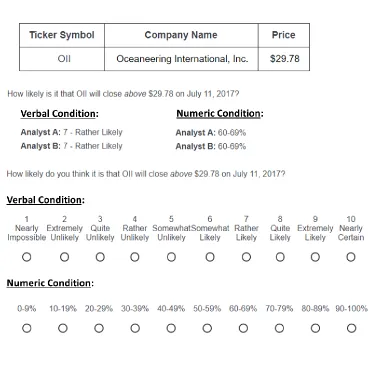Choose 'Extremely Likely' verbal radio button
The width and height of the screenshot is (374, 381).
click(x=315, y=257)
